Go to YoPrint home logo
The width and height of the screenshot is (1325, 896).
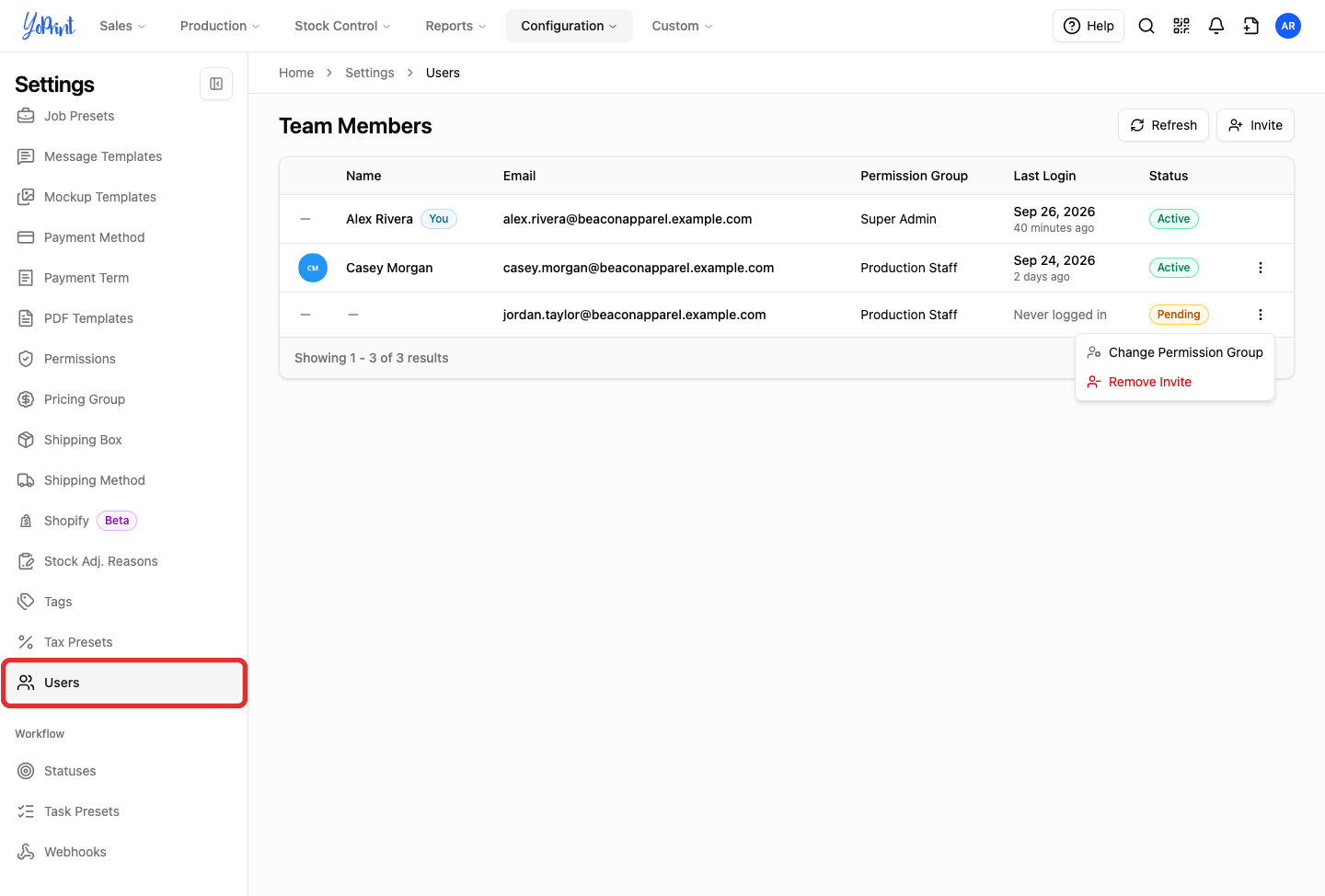click(49, 26)
